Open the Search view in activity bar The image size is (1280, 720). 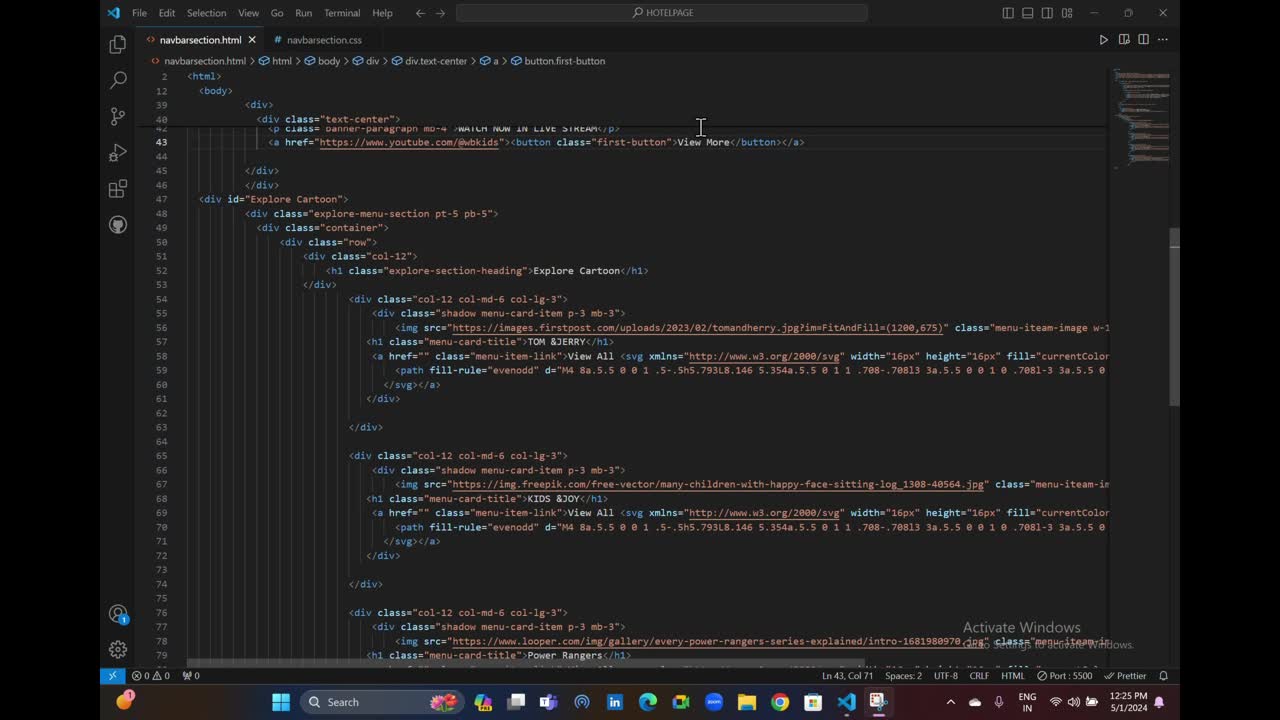pos(118,81)
